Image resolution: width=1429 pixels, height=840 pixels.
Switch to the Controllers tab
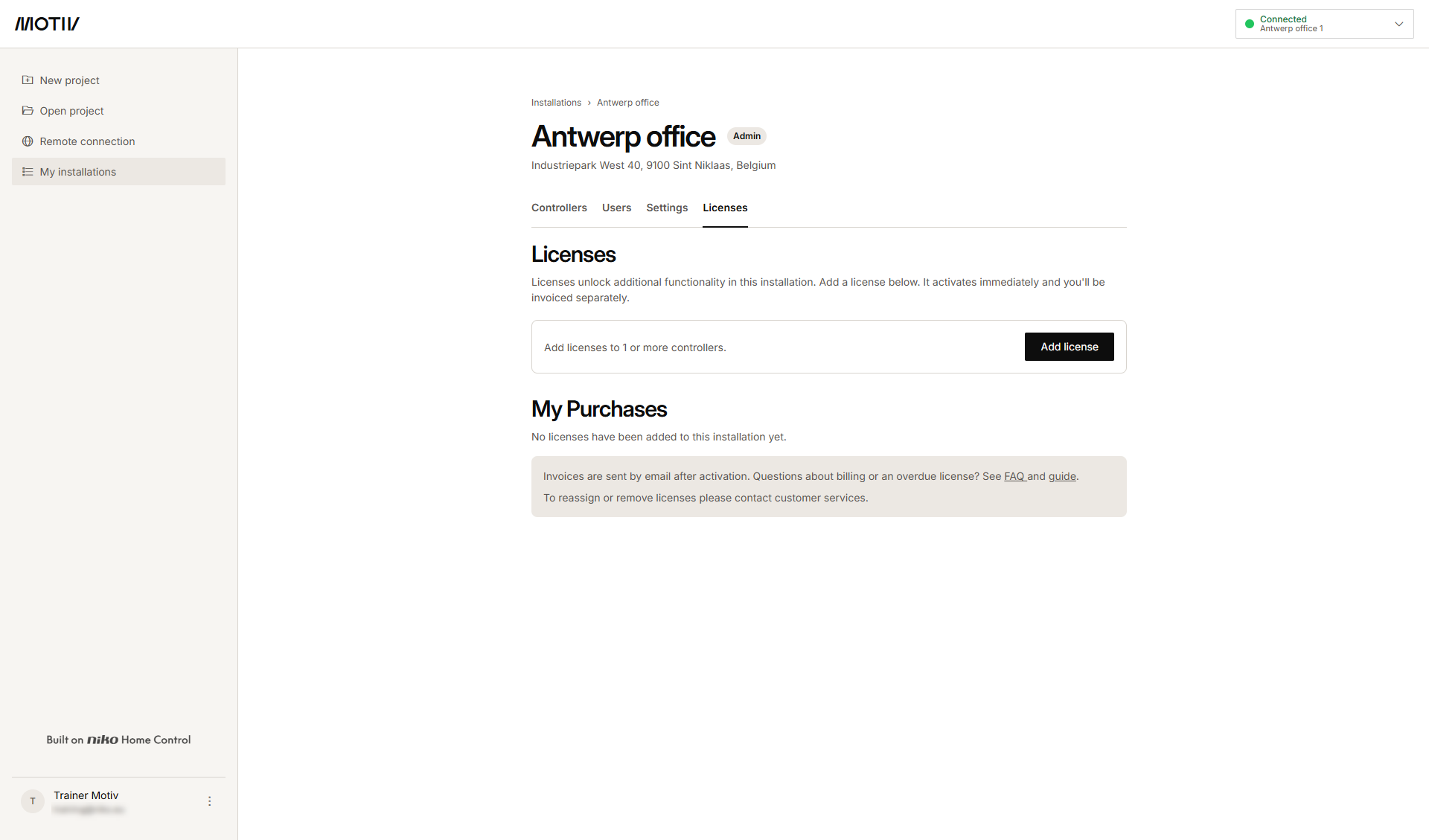(559, 208)
